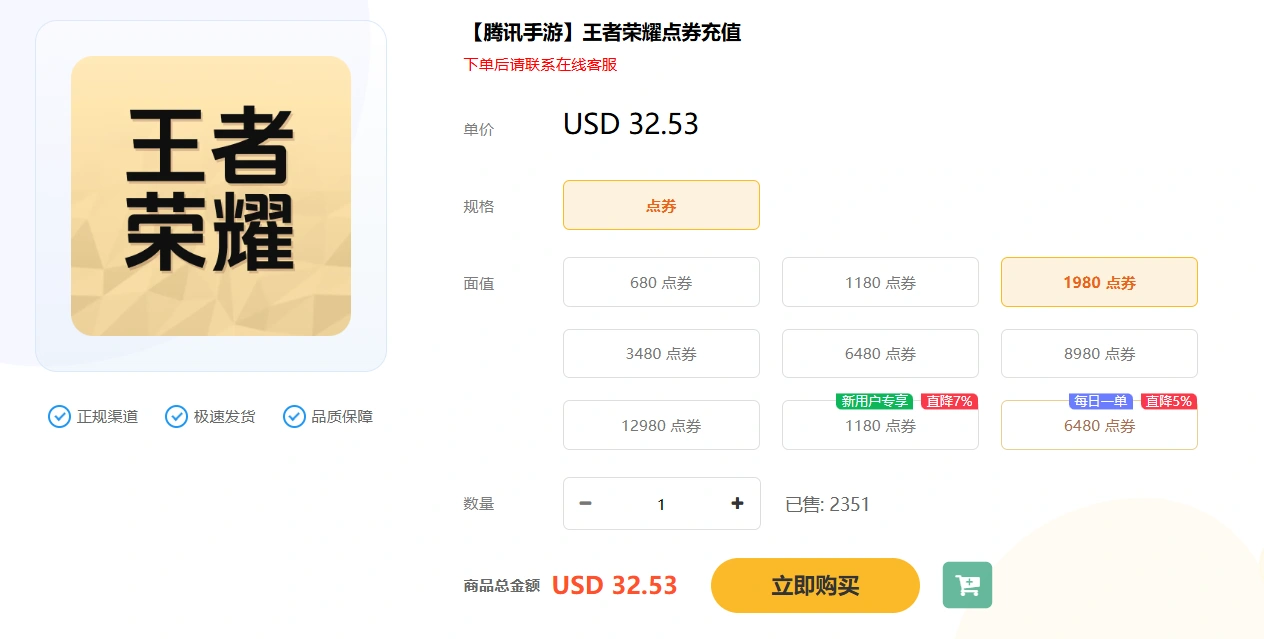
Task: Click the 立即购买 buy now button
Action: pyautogui.click(x=815, y=585)
